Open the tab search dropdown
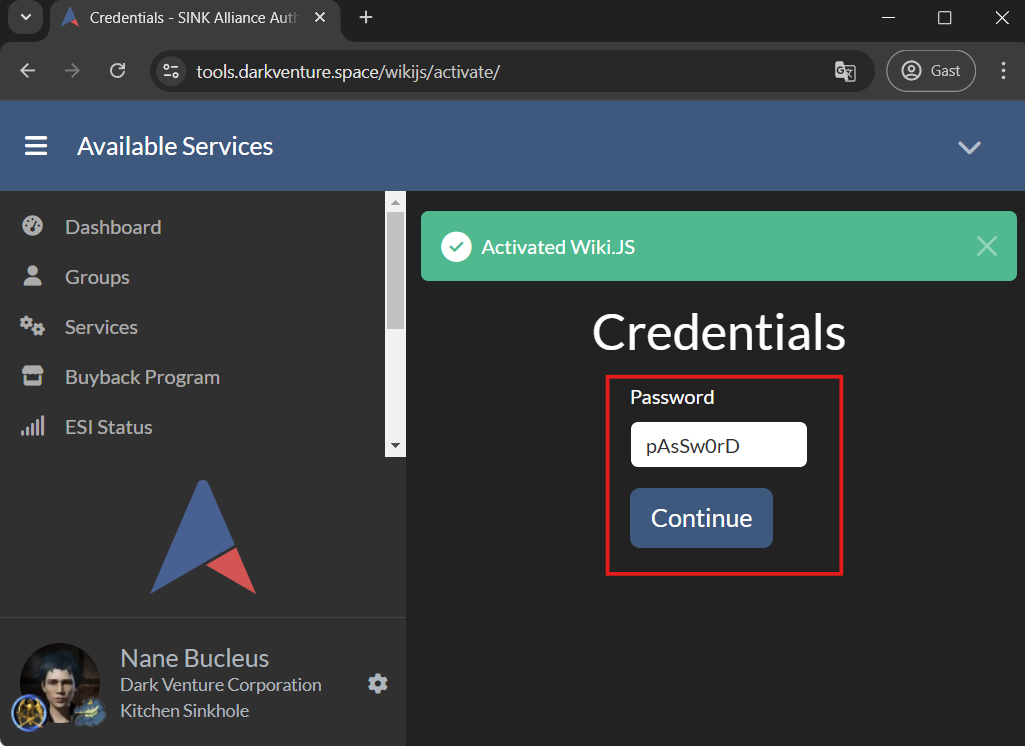1025x746 pixels. [x=25, y=18]
